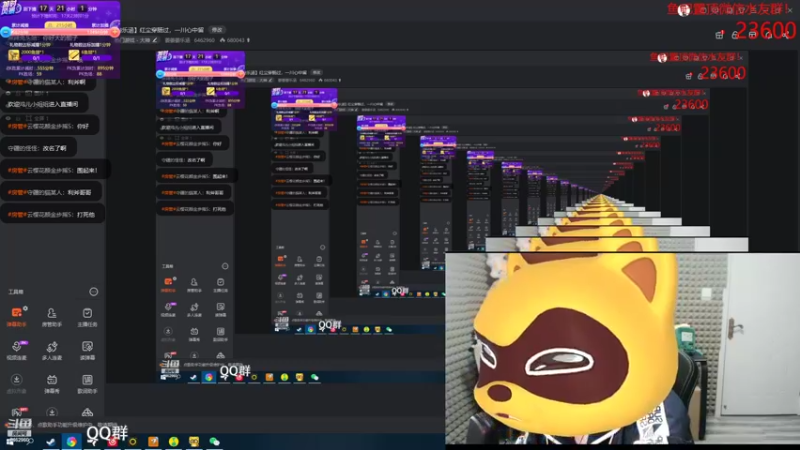Viewport: 800px width, 450px height.
Task: Click the toolbox icon right of 多人连麦
Action: pyautogui.click(x=87, y=350)
